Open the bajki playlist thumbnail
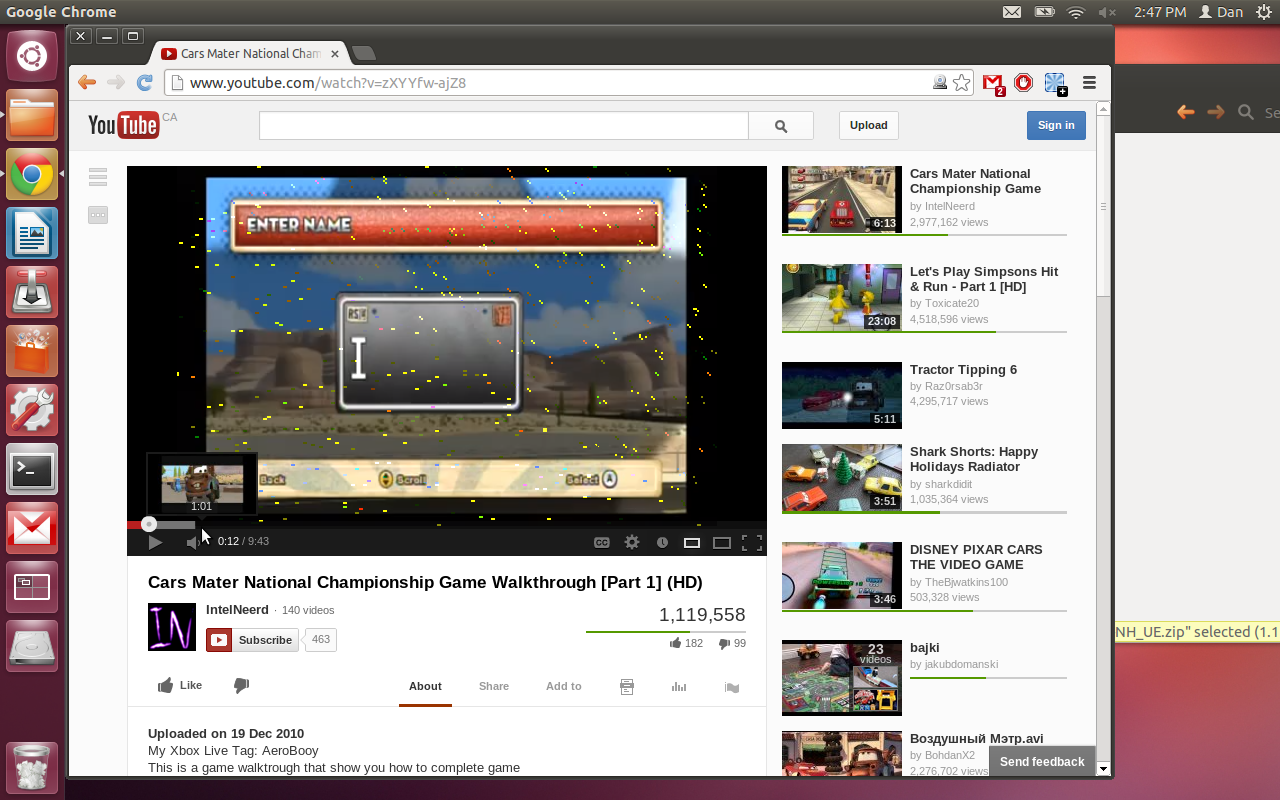This screenshot has height=800, width=1280. (842, 678)
